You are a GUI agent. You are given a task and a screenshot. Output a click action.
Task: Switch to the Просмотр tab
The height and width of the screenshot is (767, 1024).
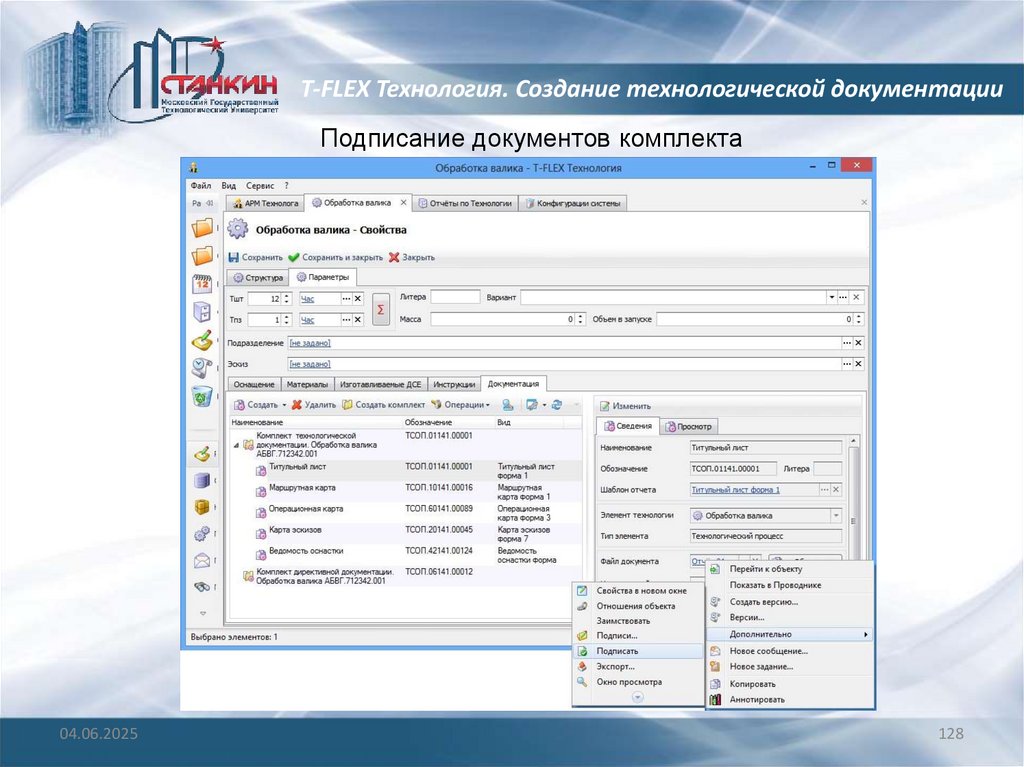point(688,427)
